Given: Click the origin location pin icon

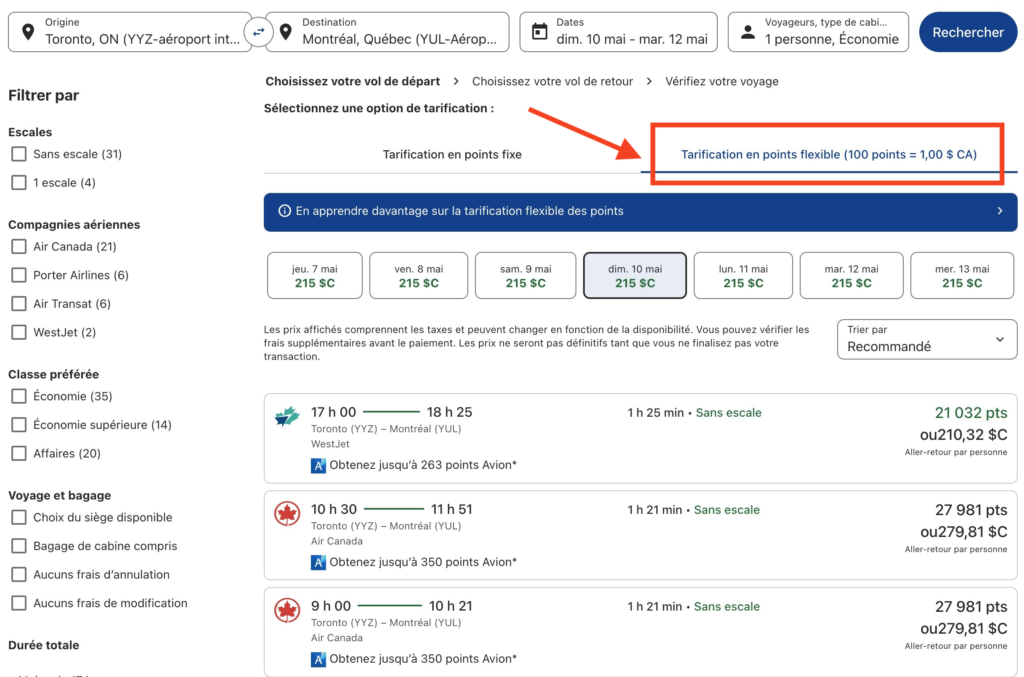Looking at the screenshot, I should coord(27,32).
